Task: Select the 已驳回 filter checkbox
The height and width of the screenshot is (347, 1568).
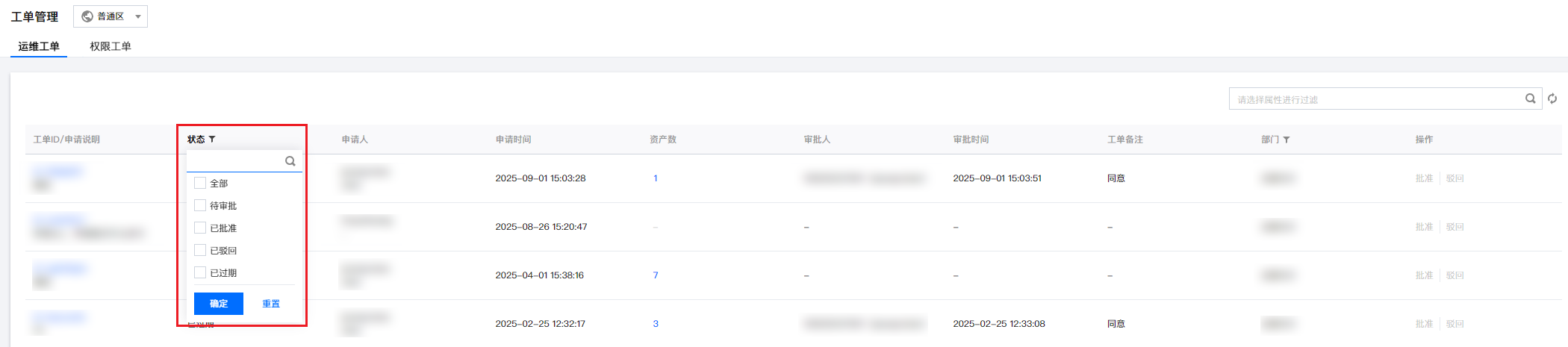Action: click(x=200, y=250)
